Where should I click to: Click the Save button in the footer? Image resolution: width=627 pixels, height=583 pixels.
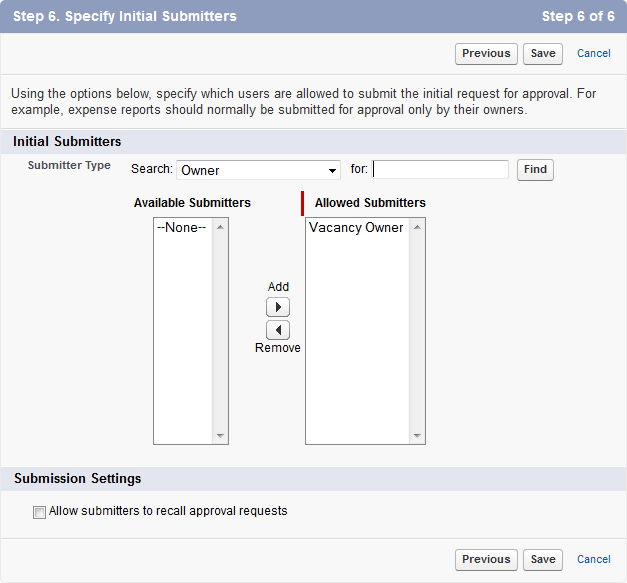543,560
